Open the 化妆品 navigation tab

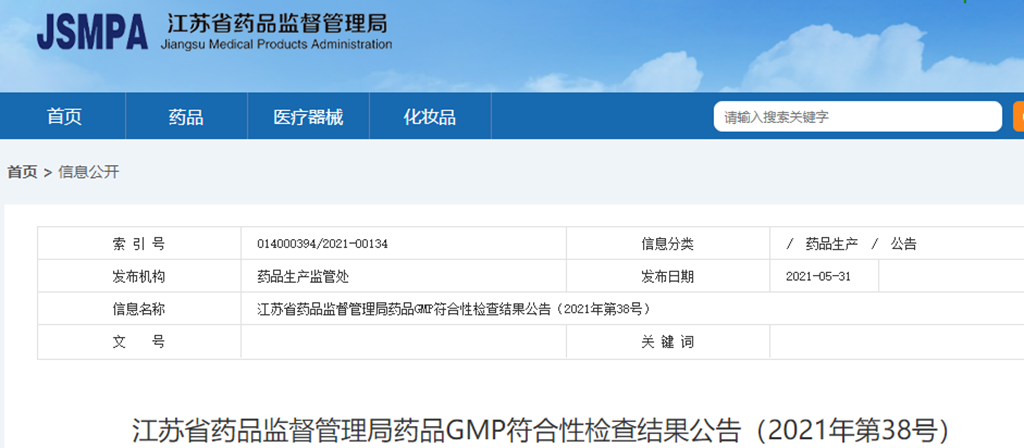click(430, 117)
